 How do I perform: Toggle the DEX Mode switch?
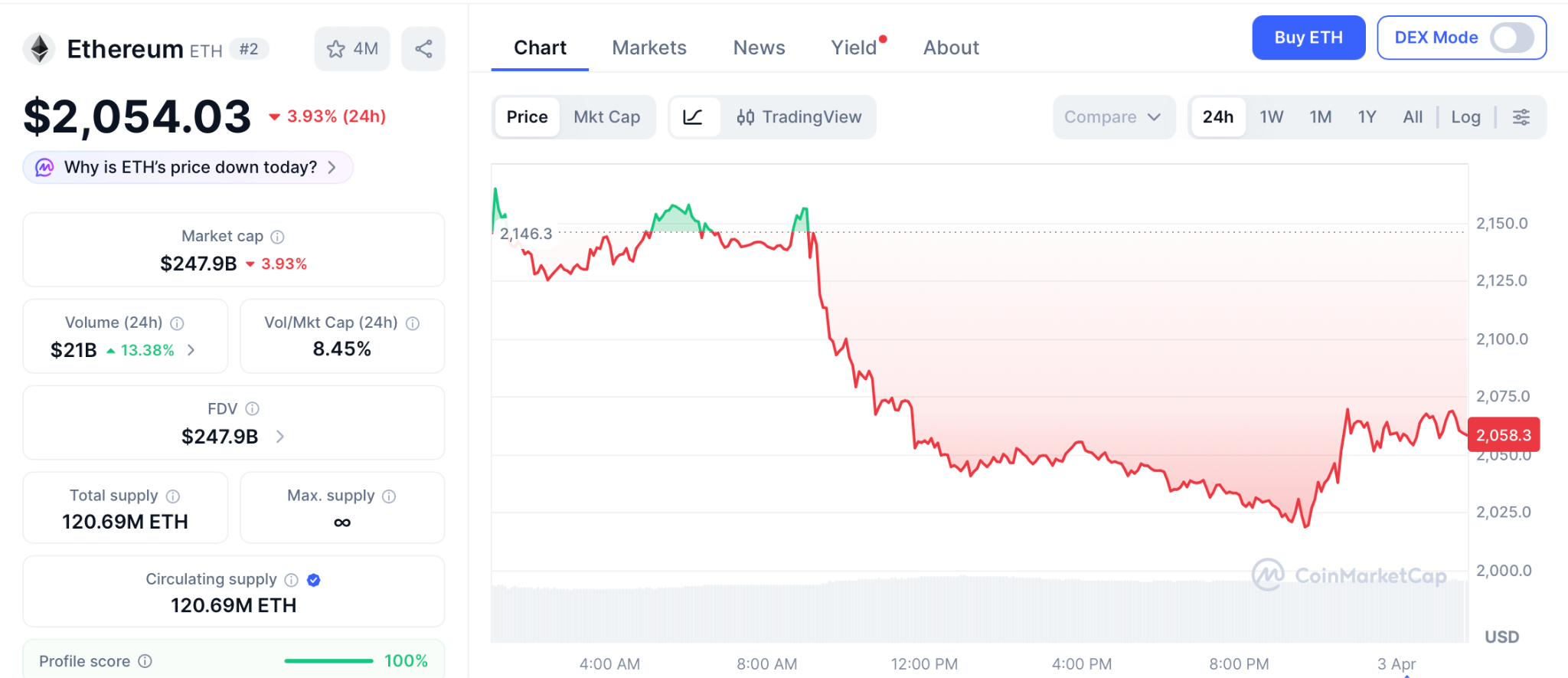pos(1511,38)
